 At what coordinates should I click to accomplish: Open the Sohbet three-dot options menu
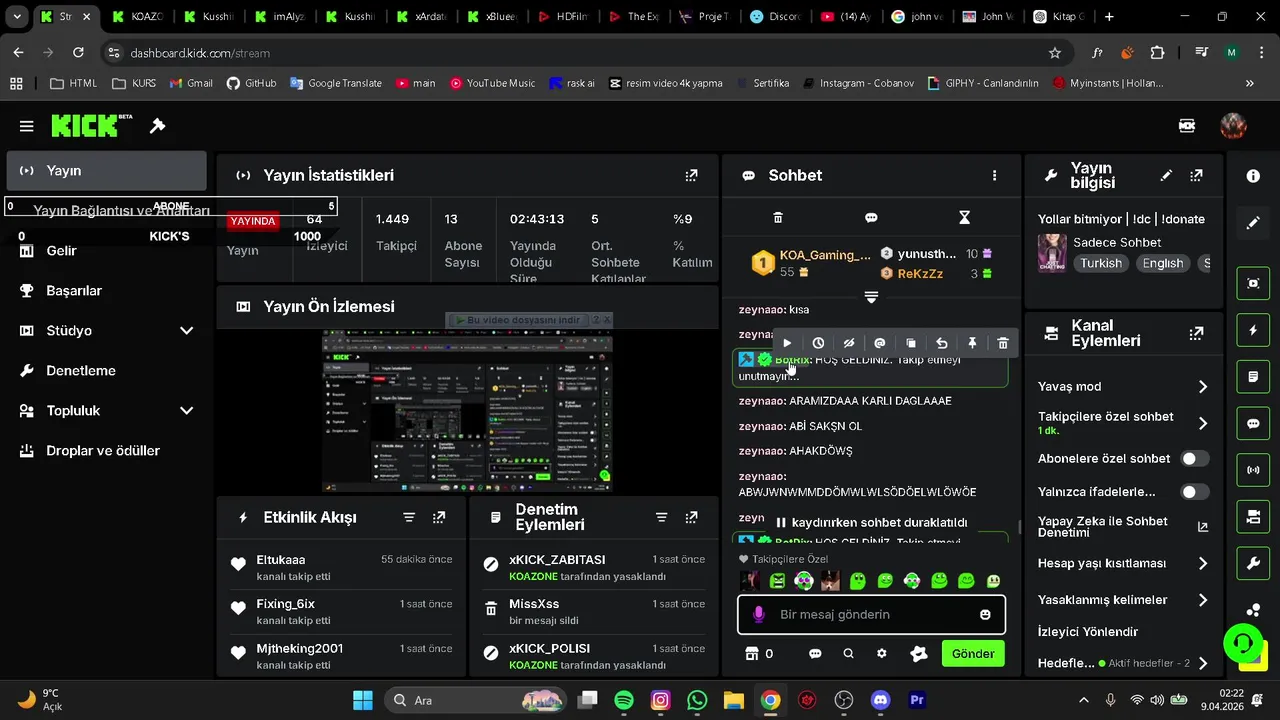click(994, 175)
